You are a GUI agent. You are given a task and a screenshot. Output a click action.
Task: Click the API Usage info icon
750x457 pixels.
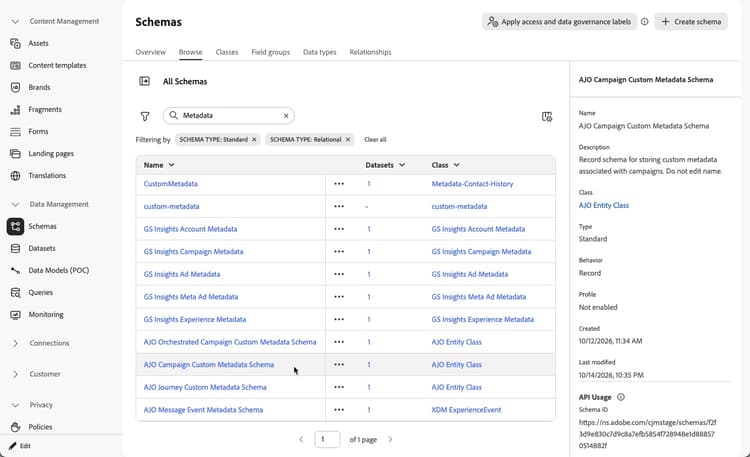[x=621, y=397]
